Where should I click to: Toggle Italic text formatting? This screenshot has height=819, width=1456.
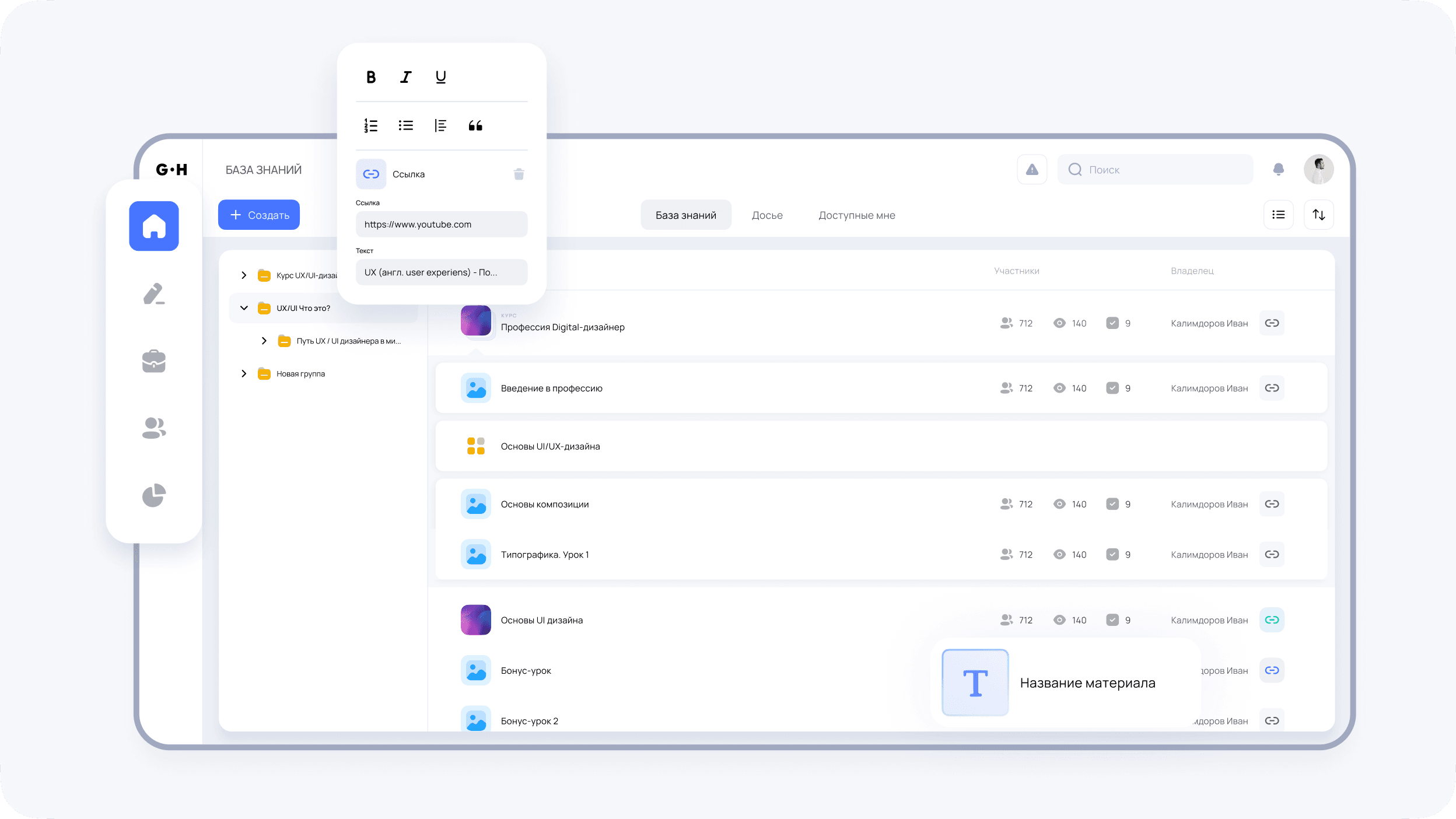click(406, 77)
